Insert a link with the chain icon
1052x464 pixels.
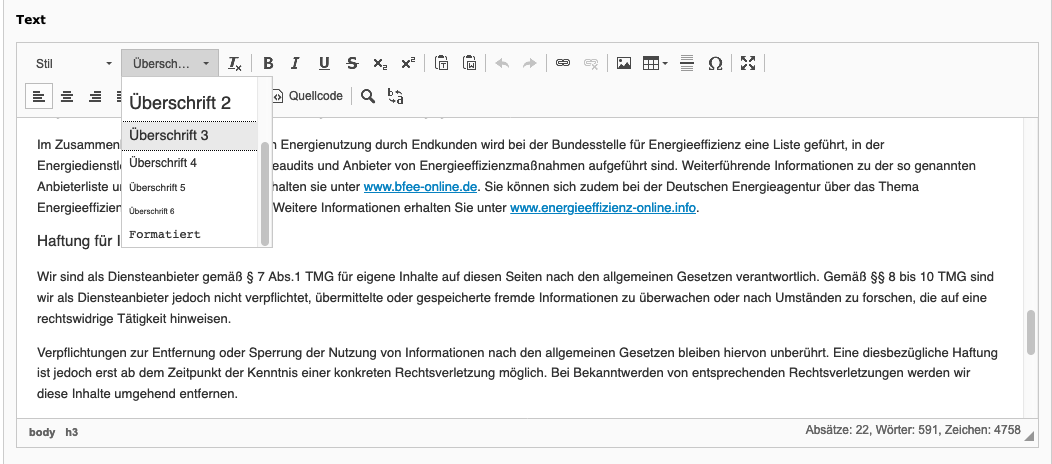click(x=563, y=63)
